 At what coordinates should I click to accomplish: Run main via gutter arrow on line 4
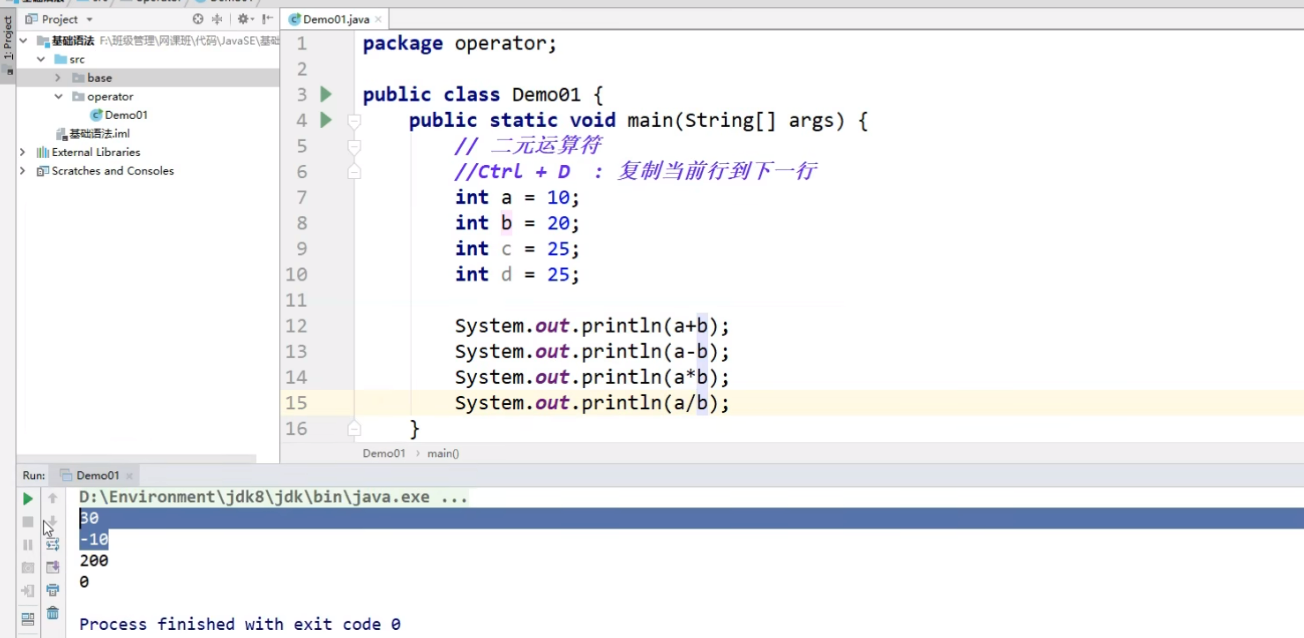point(327,119)
